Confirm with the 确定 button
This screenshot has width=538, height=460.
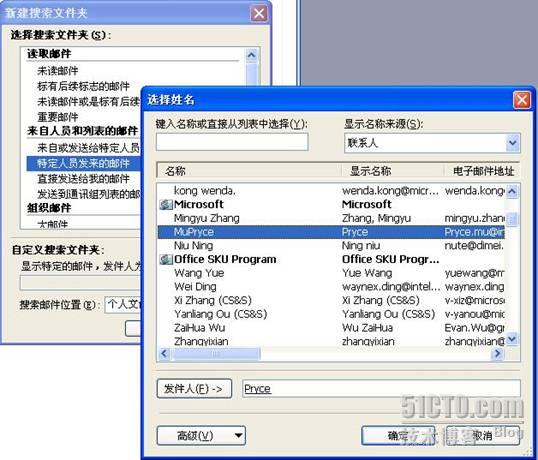coord(398,436)
